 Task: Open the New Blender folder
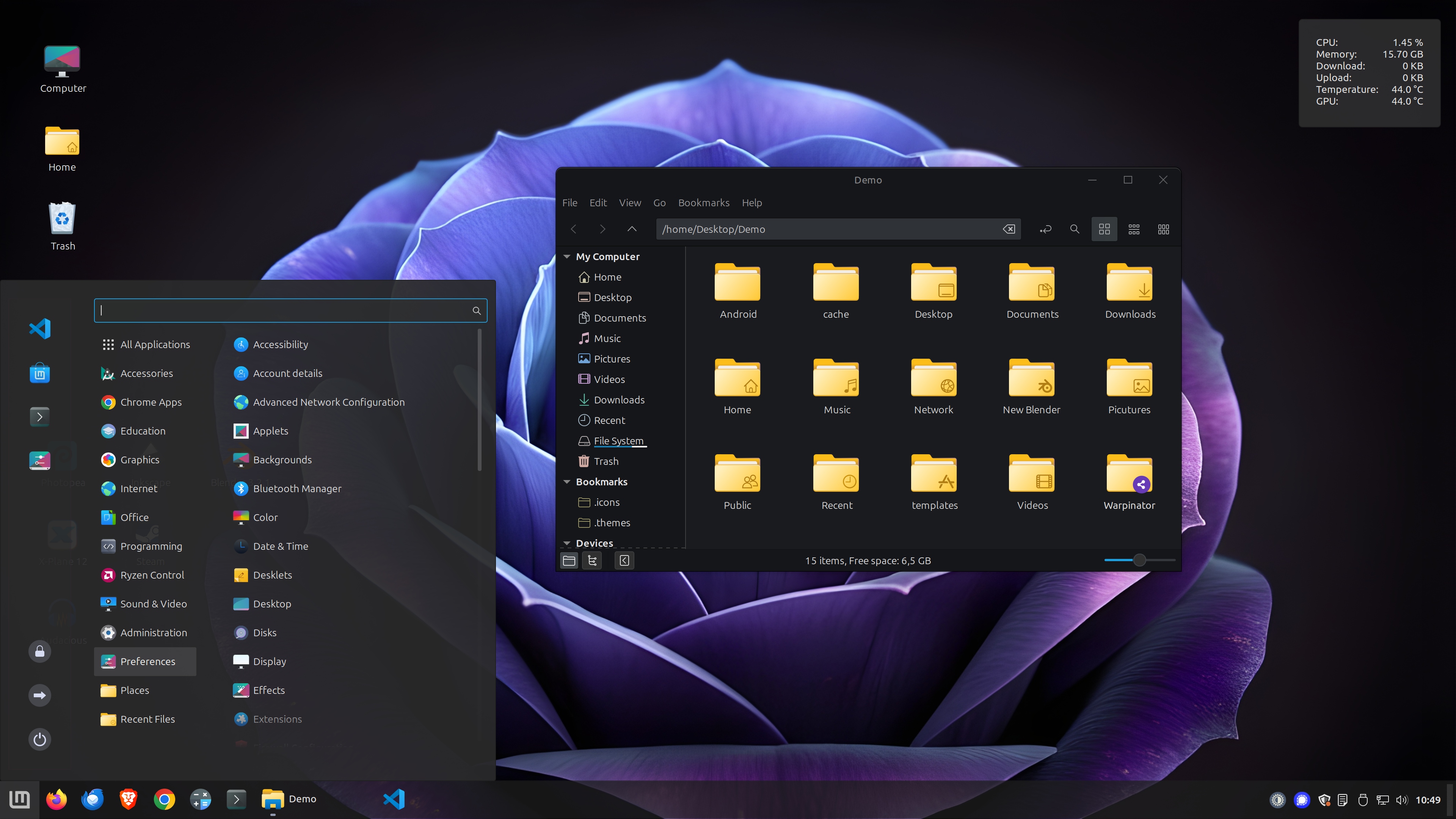point(1031,388)
